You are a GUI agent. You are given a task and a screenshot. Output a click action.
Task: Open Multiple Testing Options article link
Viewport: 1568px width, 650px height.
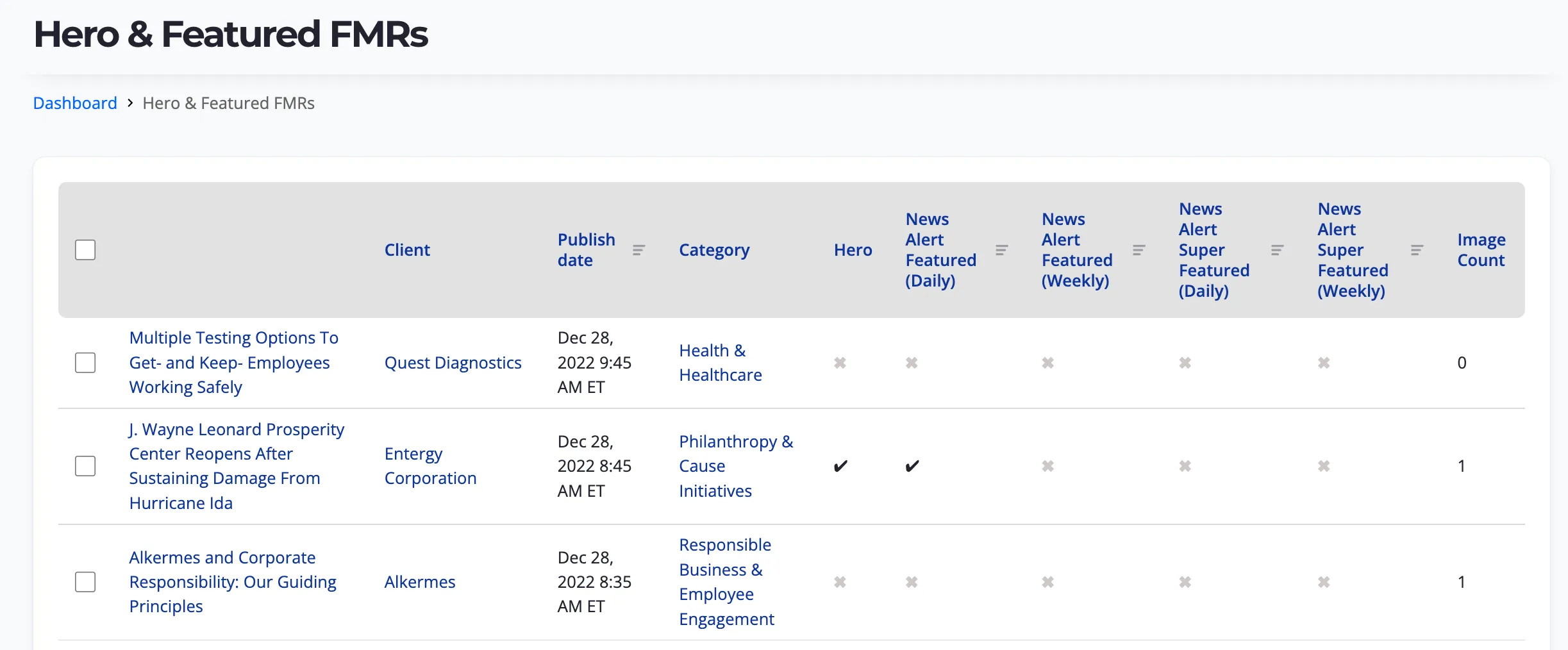(234, 363)
